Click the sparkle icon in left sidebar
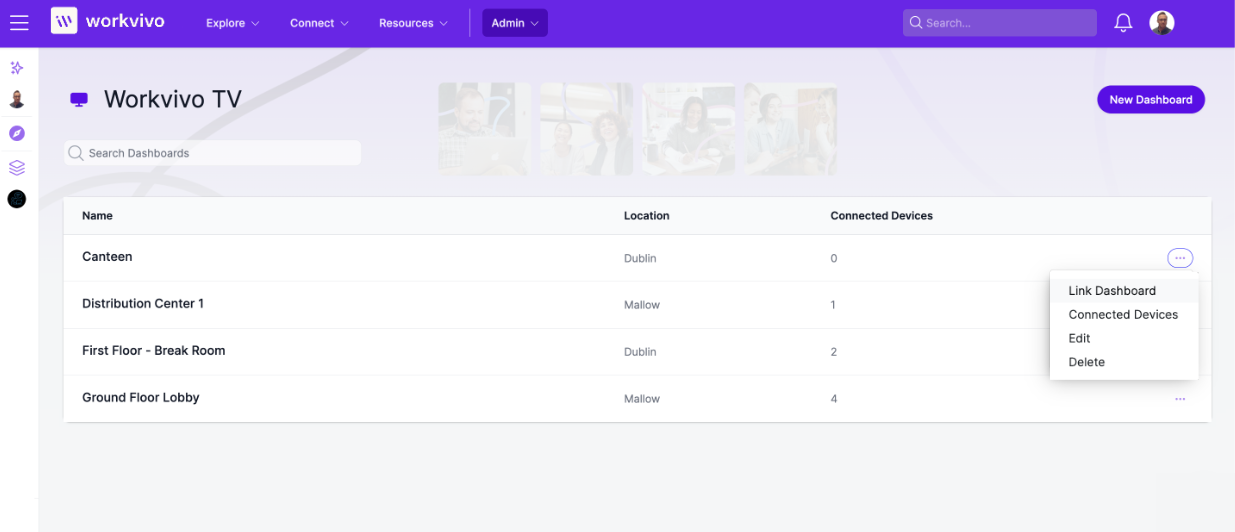Screen dimensions: 1235x532 tap(17, 68)
